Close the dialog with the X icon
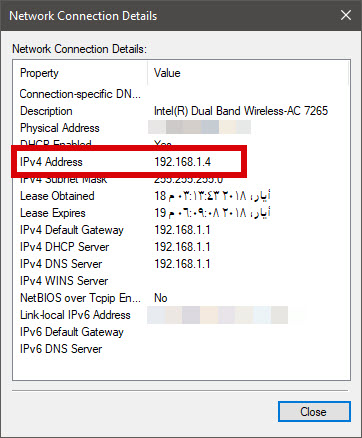 (x=346, y=15)
